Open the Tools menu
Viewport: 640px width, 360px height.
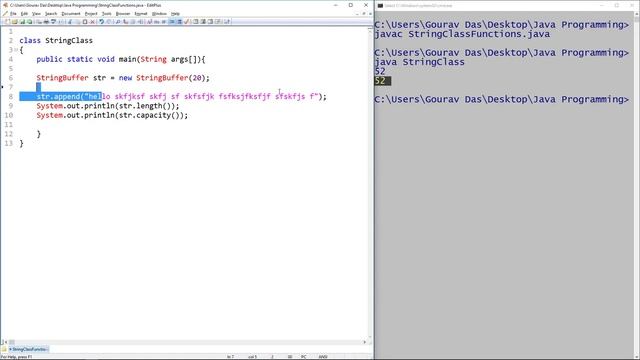pyautogui.click(x=107, y=13)
